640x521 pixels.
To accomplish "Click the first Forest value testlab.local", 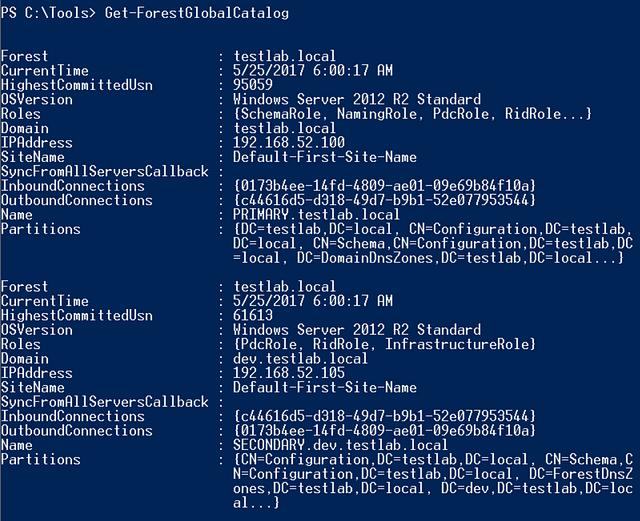I will (x=284, y=56).
